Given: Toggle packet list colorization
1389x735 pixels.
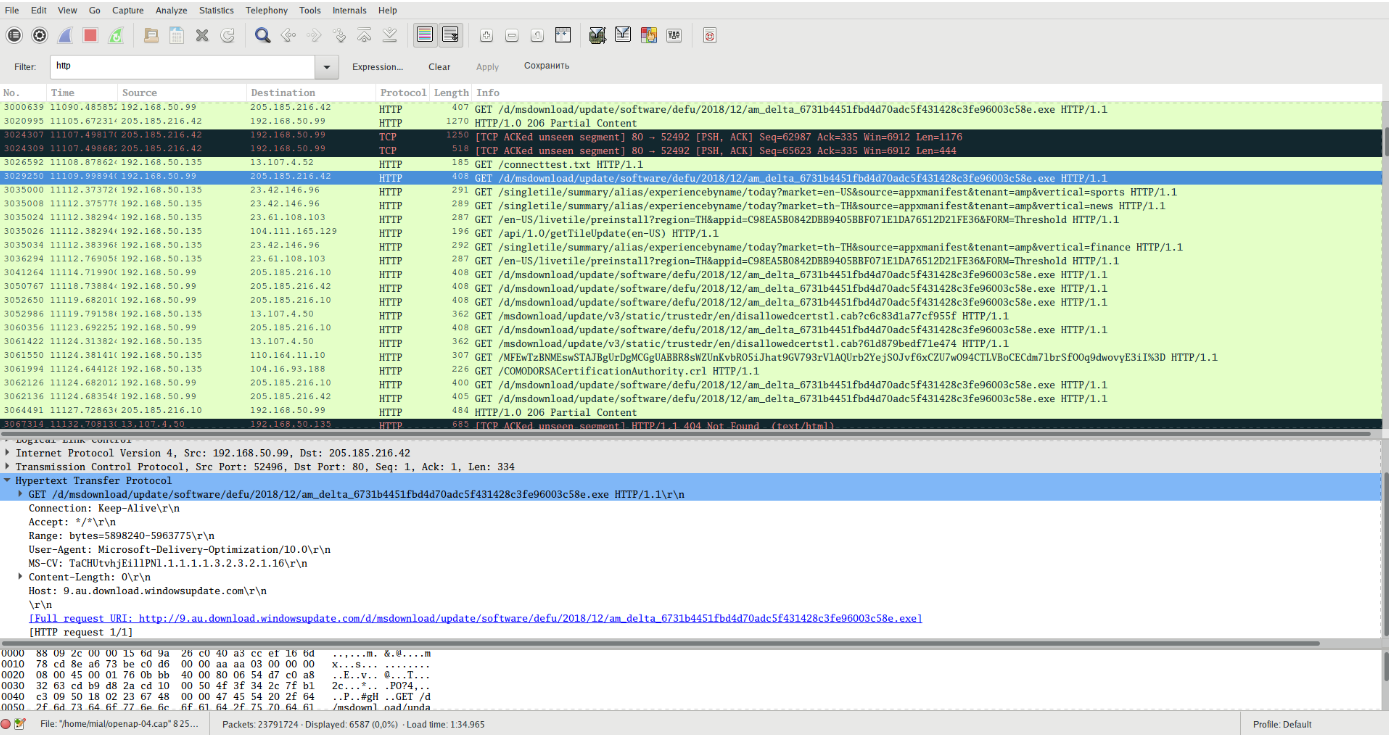Looking at the screenshot, I should (x=424, y=35).
